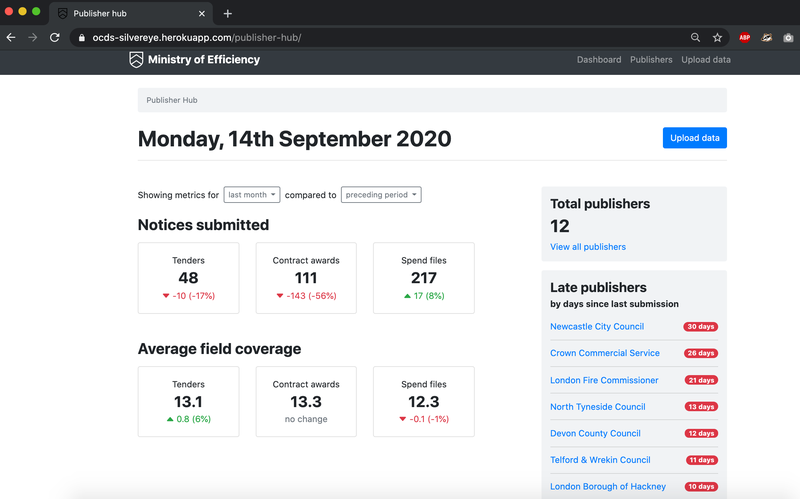Image resolution: width=800 pixels, height=499 pixels.
Task: Click the coverage Spend files value 12.3
Action: [423, 402]
